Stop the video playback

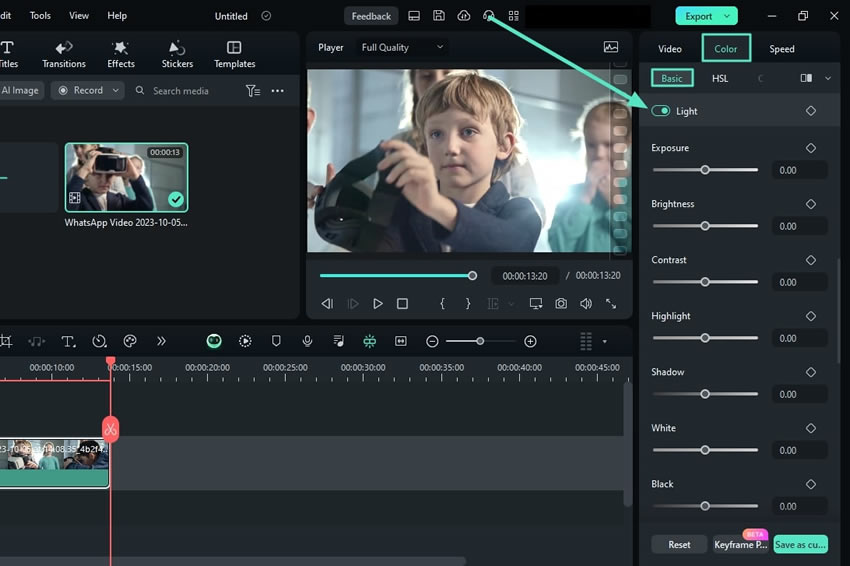point(402,304)
